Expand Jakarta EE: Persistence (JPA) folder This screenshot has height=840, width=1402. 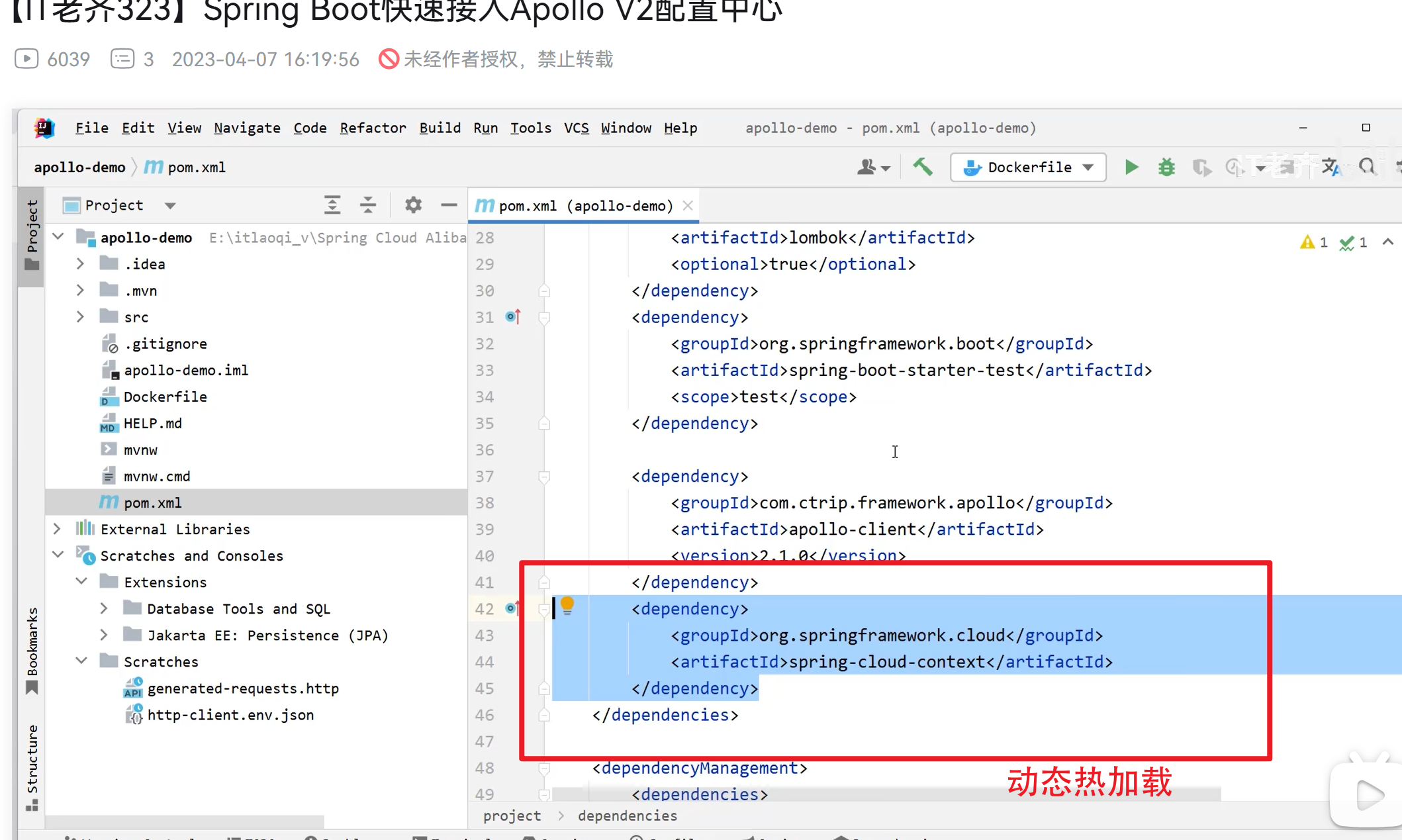(x=104, y=634)
